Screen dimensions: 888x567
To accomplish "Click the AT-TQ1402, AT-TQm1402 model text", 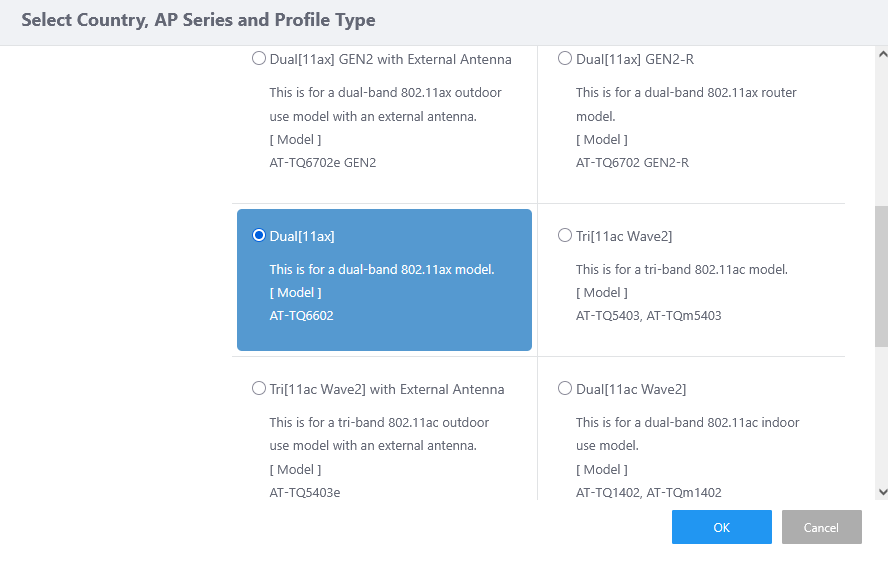I will click(648, 492).
